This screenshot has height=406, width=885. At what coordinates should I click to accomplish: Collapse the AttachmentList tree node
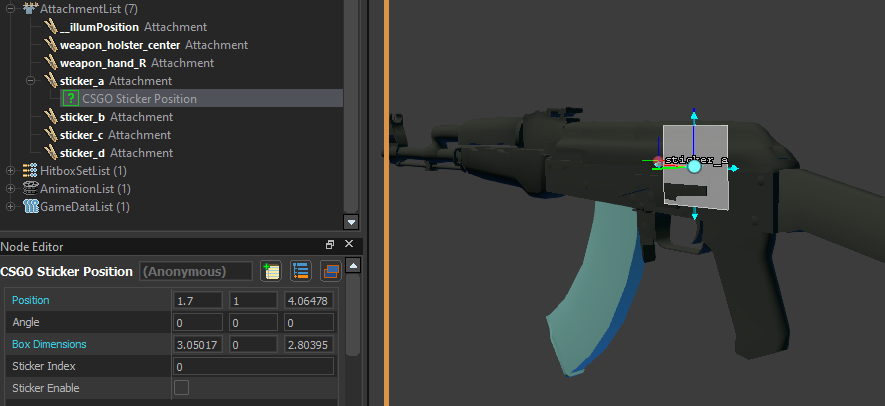coord(11,8)
